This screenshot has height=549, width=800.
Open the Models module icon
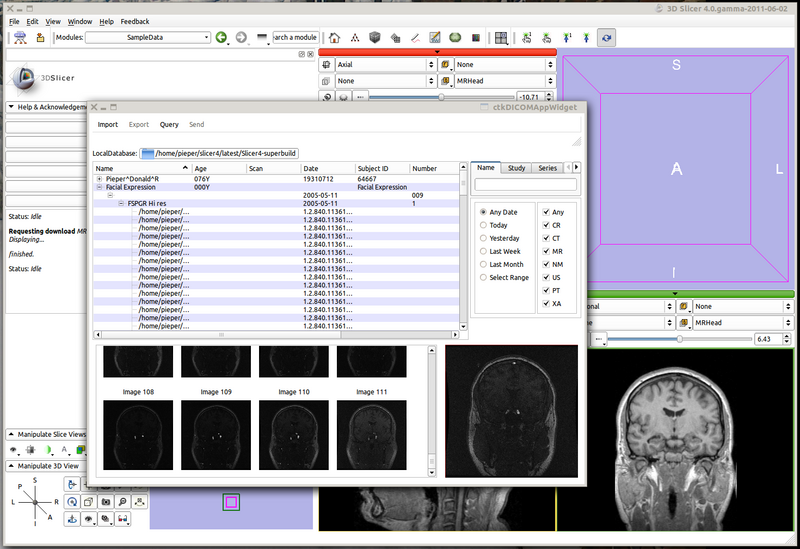coord(395,37)
